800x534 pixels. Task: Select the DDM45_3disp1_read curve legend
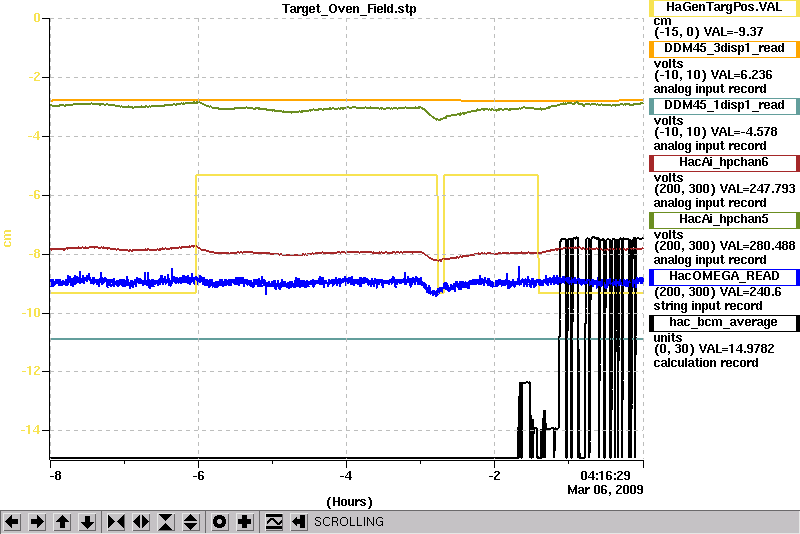[x=724, y=48]
